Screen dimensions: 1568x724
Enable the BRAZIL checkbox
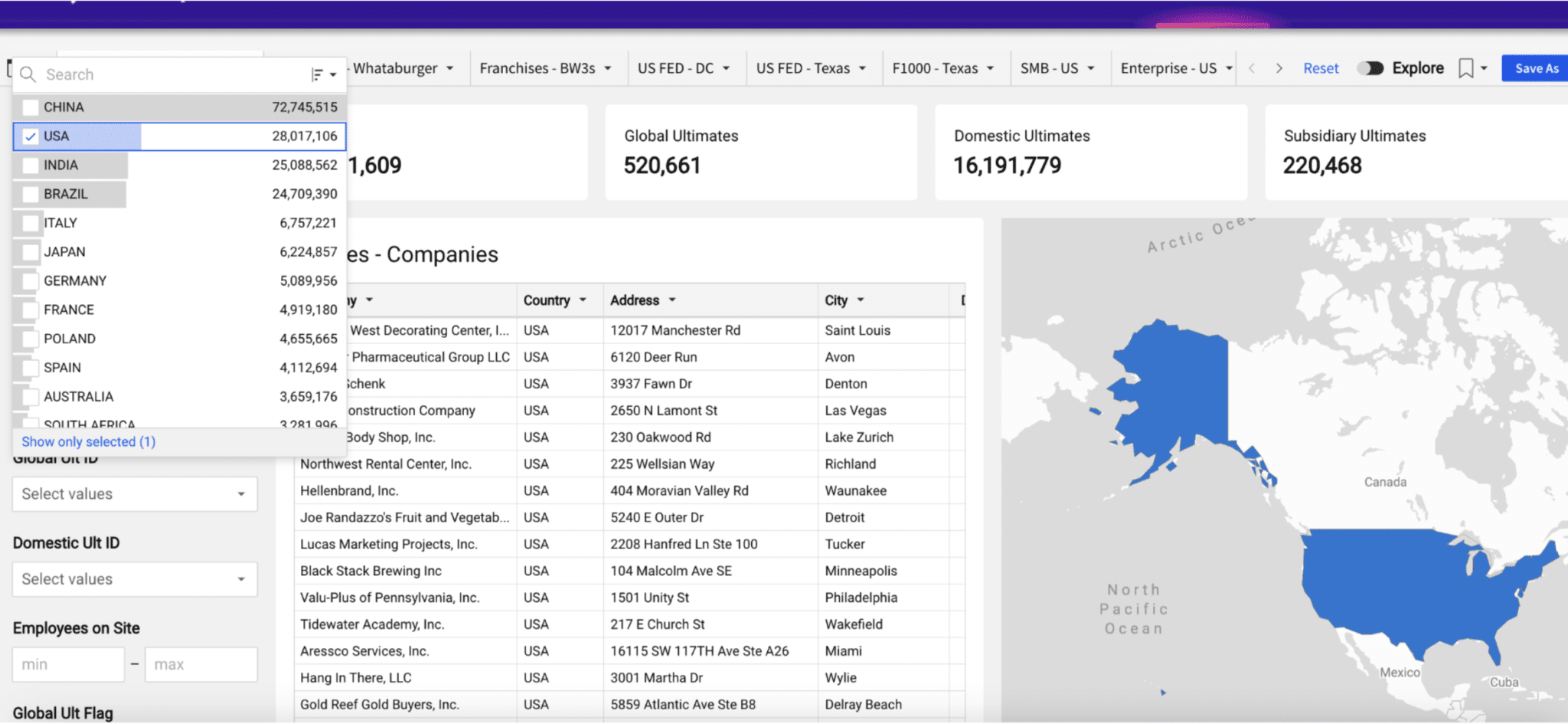coord(31,194)
